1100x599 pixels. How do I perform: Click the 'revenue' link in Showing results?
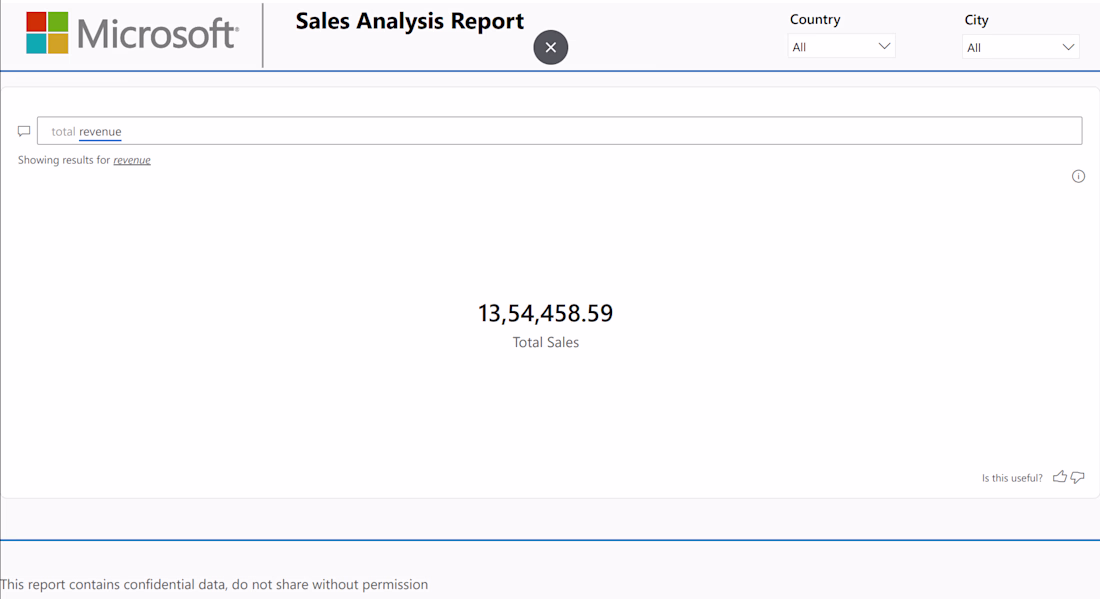[x=132, y=160]
